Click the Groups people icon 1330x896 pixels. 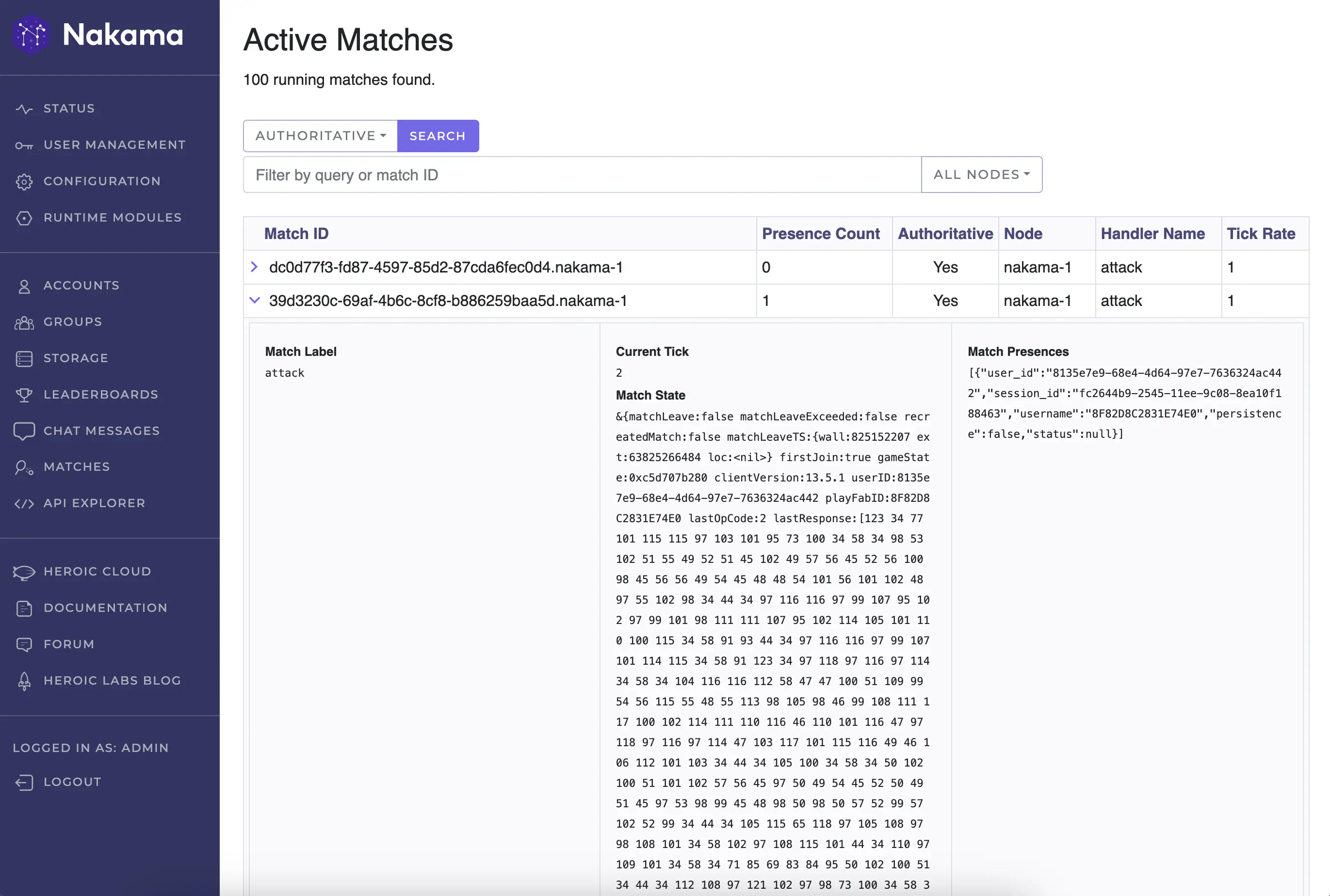pyautogui.click(x=24, y=322)
